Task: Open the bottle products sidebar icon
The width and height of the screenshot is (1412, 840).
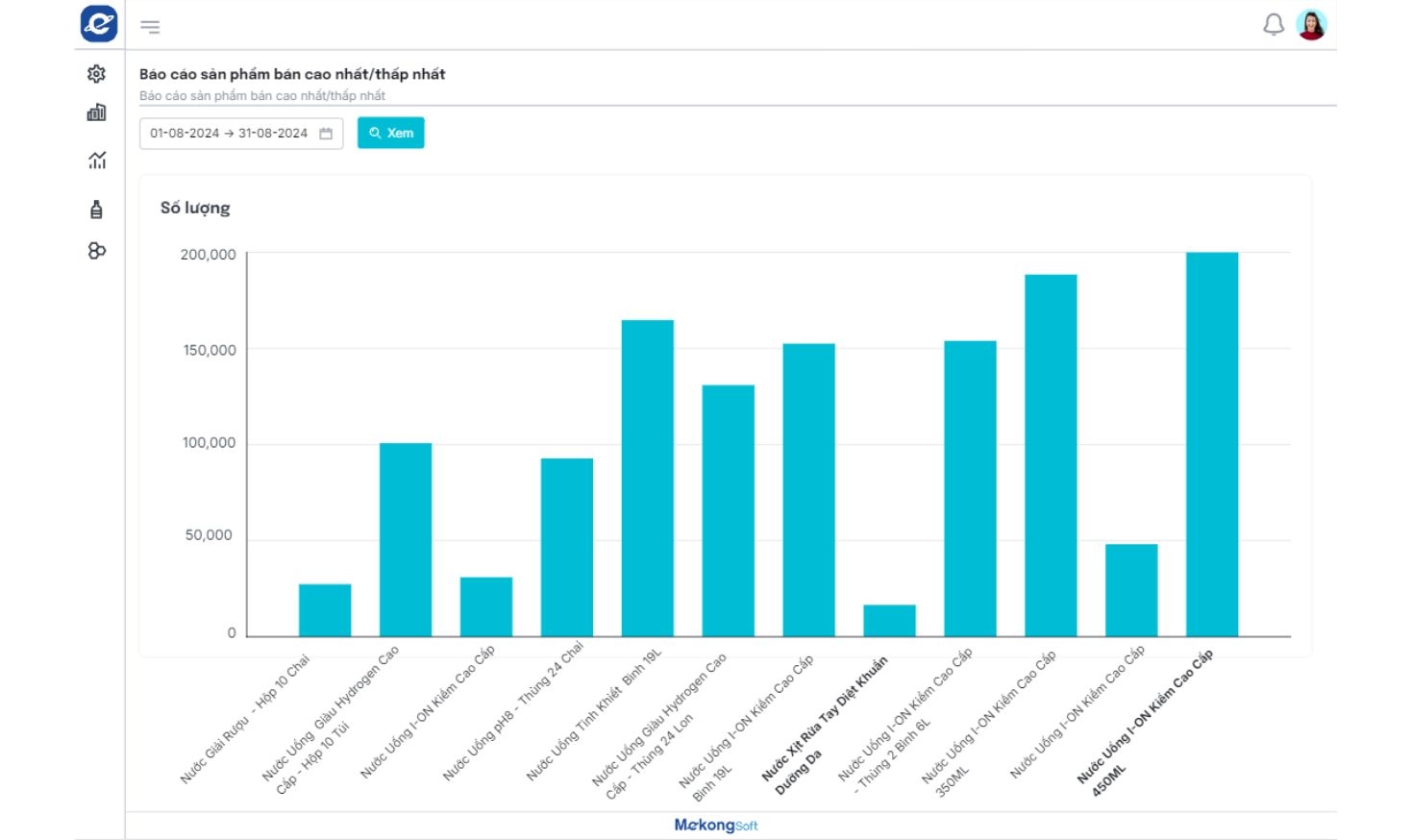Action: [x=96, y=210]
